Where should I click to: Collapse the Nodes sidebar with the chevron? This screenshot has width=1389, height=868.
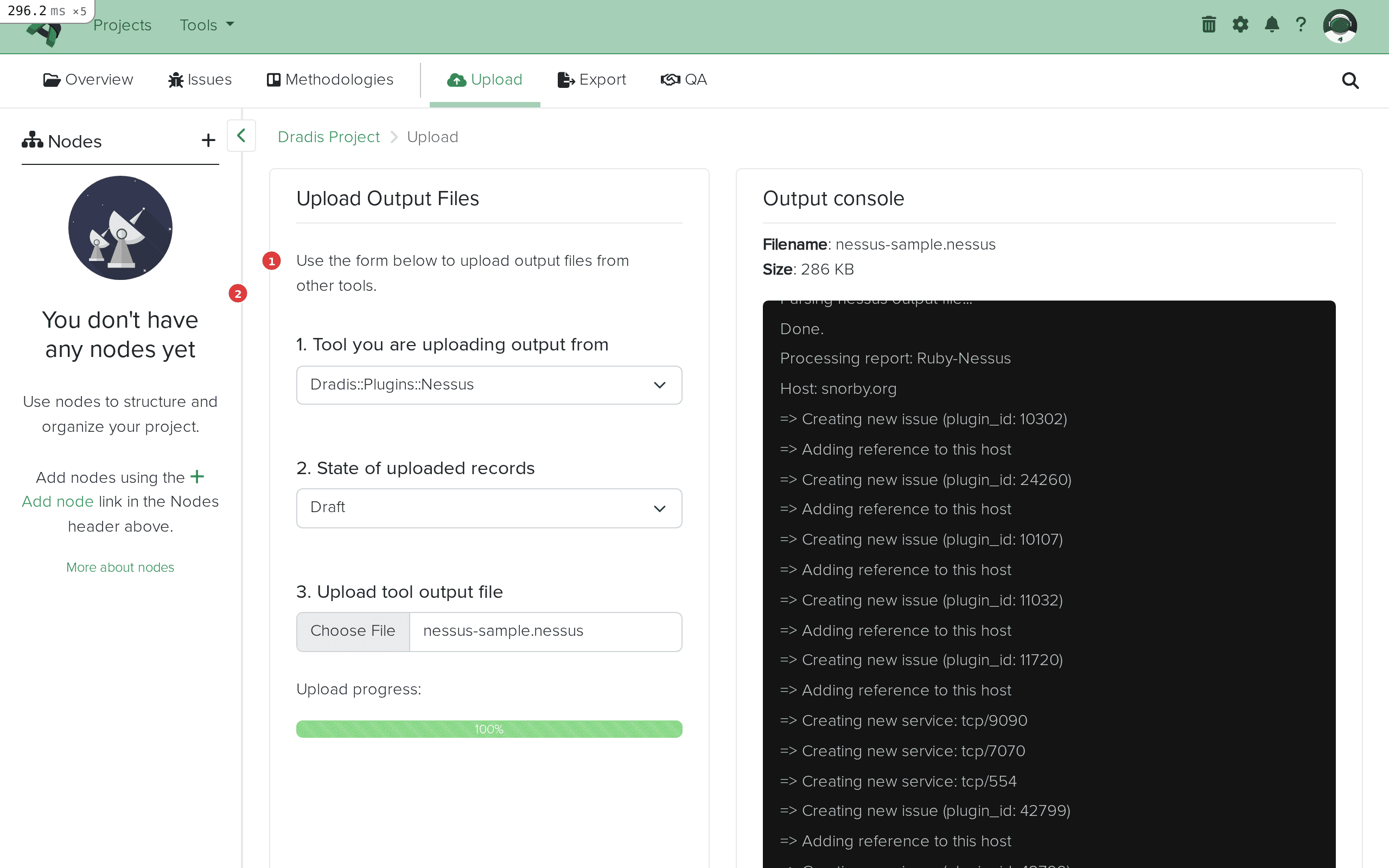(x=241, y=136)
